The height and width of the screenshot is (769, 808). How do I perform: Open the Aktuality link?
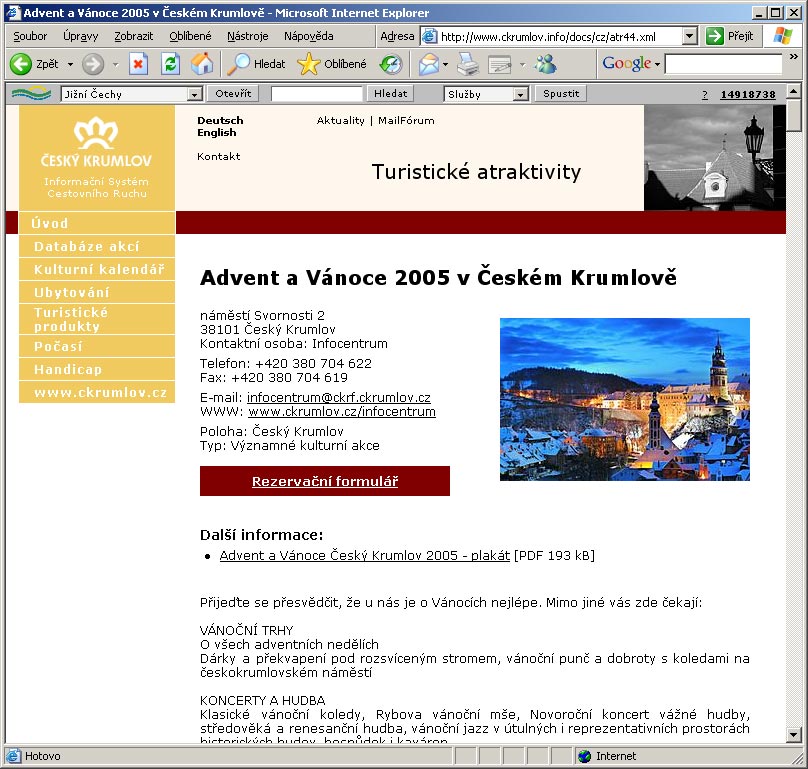(341, 120)
